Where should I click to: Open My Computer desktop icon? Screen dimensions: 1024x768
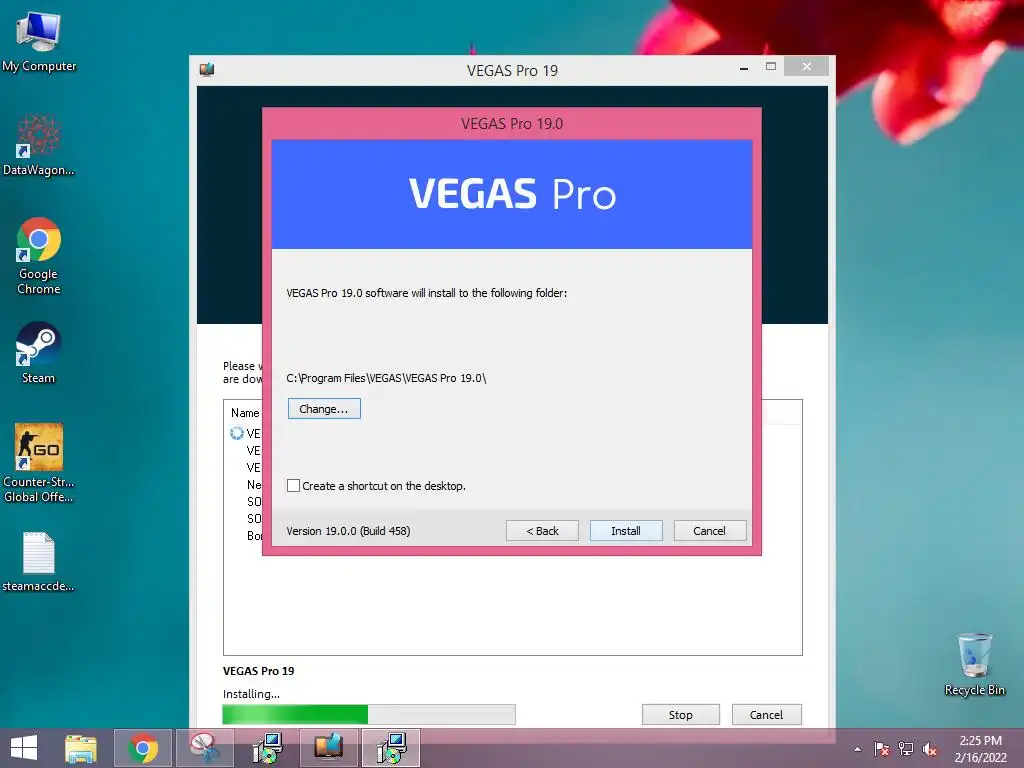click(39, 41)
